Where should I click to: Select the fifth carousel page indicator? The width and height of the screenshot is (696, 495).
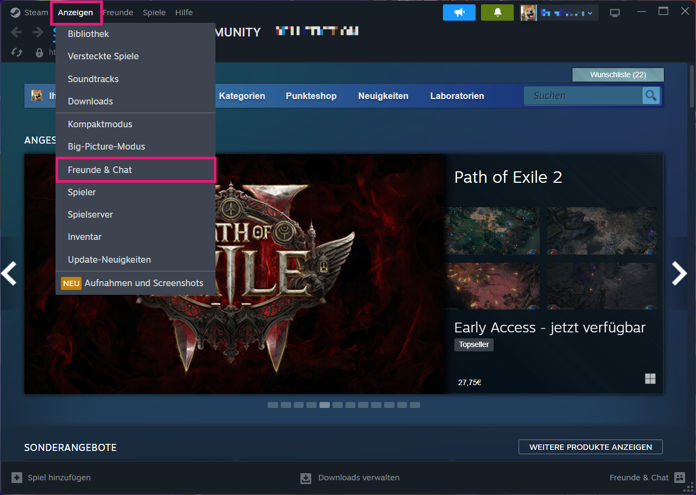324,405
